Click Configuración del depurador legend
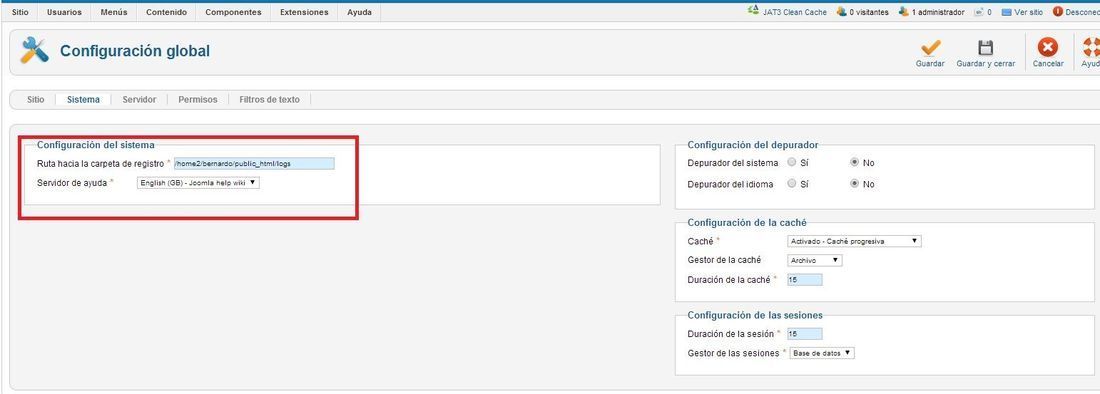 pyautogui.click(x=753, y=145)
